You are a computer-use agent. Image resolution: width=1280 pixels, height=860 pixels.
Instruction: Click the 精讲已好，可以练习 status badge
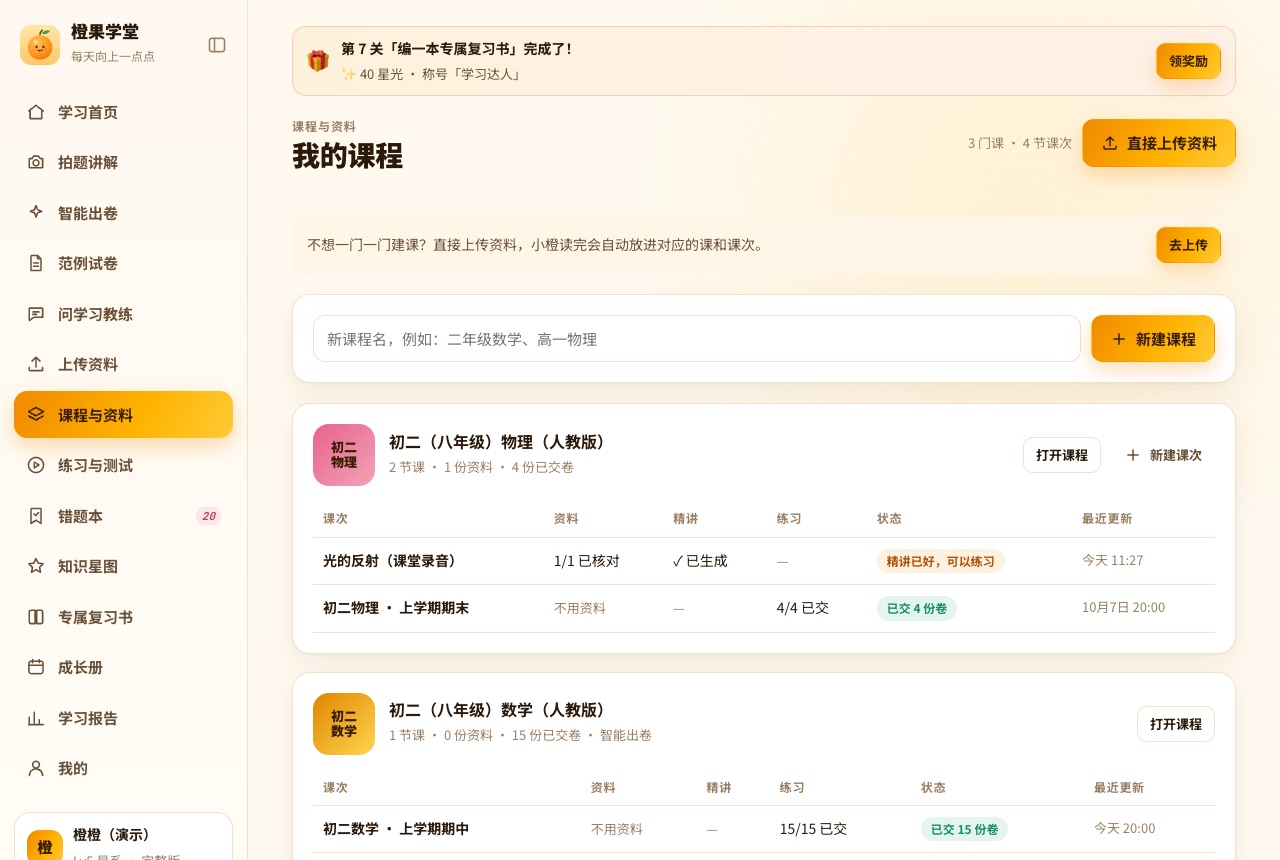click(941, 561)
